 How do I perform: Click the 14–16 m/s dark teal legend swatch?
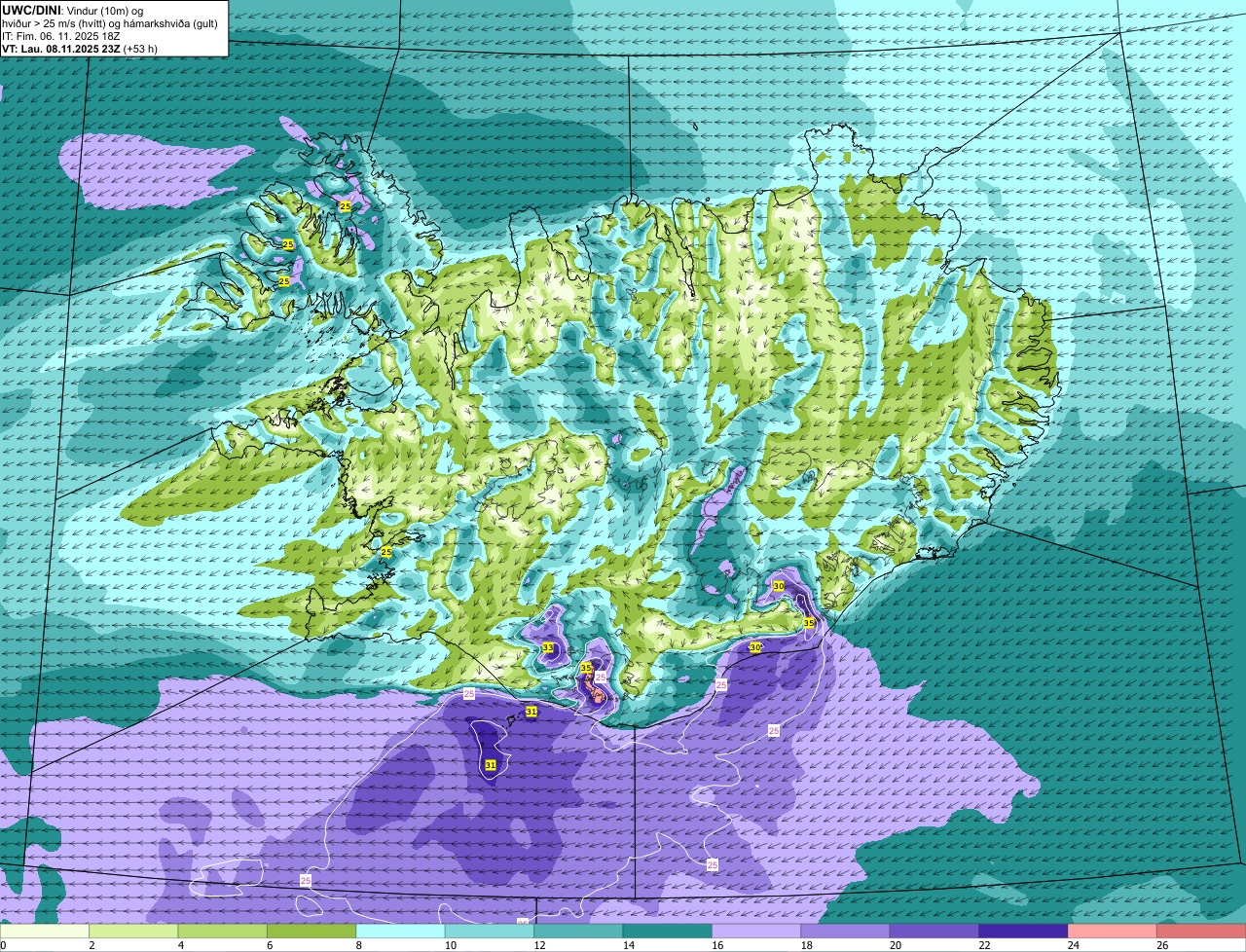tap(668, 932)
